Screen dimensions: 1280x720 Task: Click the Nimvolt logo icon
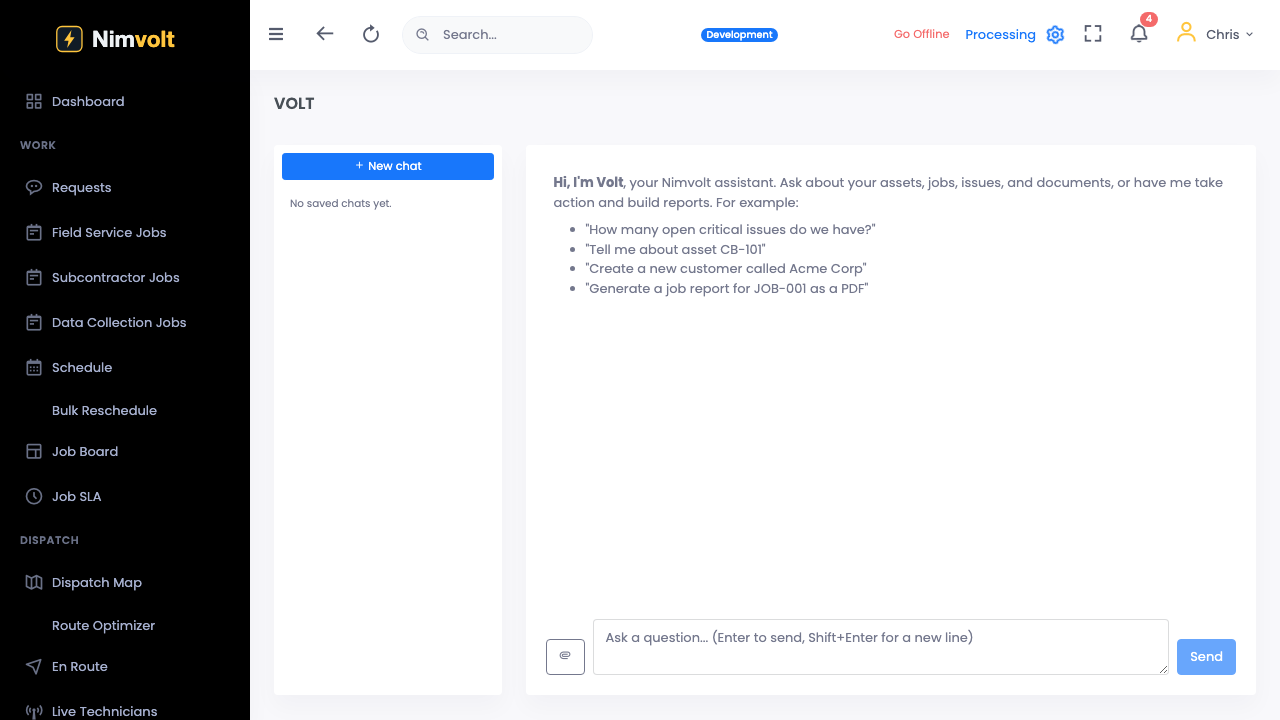click(69, 39)
